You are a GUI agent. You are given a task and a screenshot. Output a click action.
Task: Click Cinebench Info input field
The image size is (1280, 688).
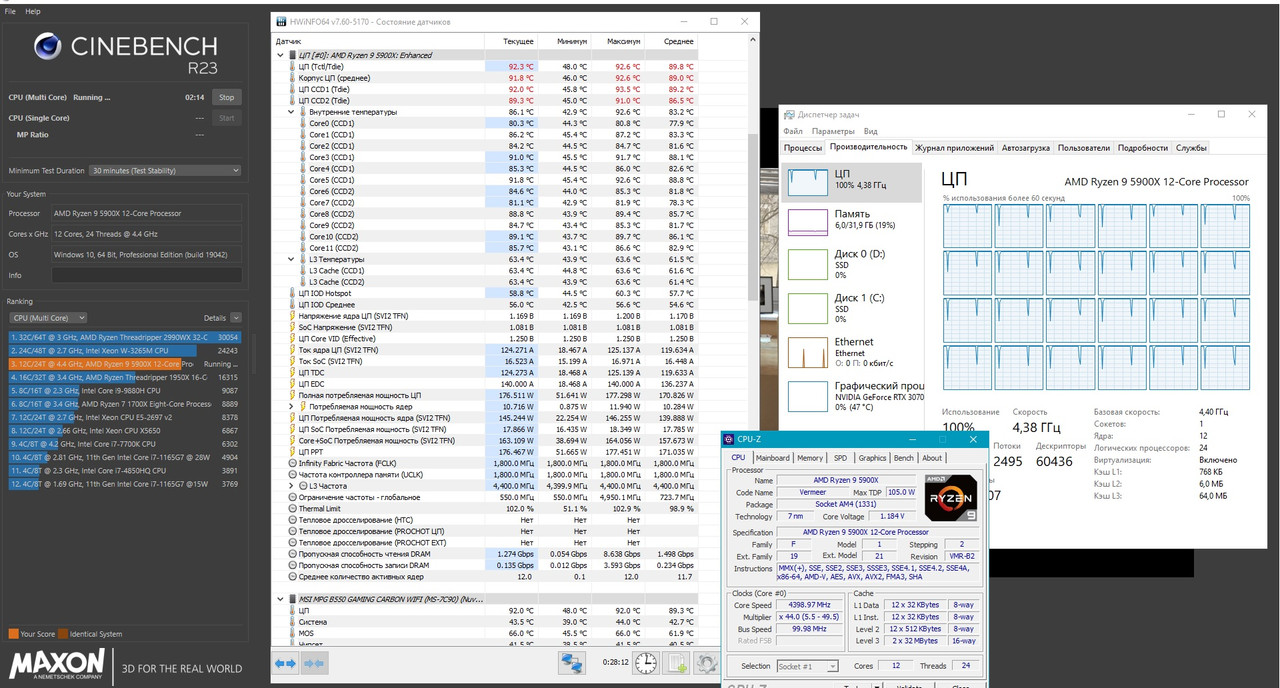pyautogui.click(x=147, y=275)
